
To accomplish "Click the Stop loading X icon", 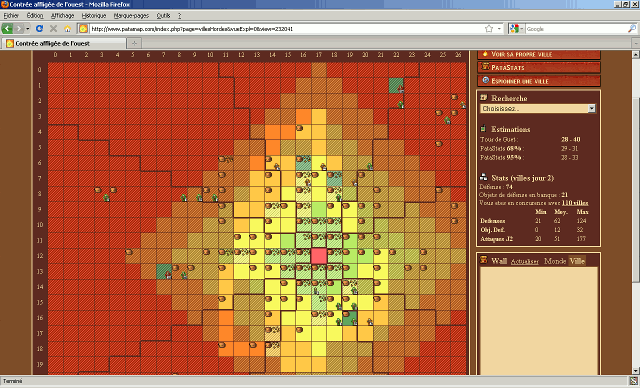I will [53, 29].
